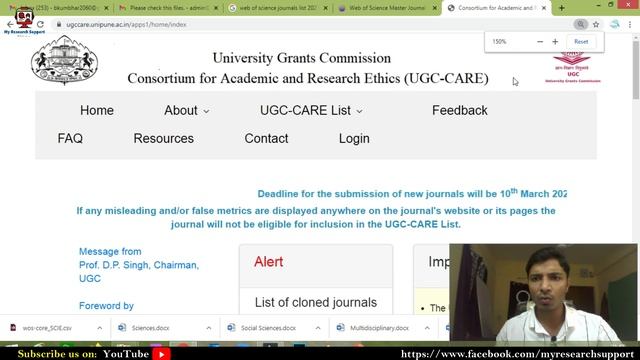
Task: Close the 'Please check this files' tab
Action: [x=216, y=8]
